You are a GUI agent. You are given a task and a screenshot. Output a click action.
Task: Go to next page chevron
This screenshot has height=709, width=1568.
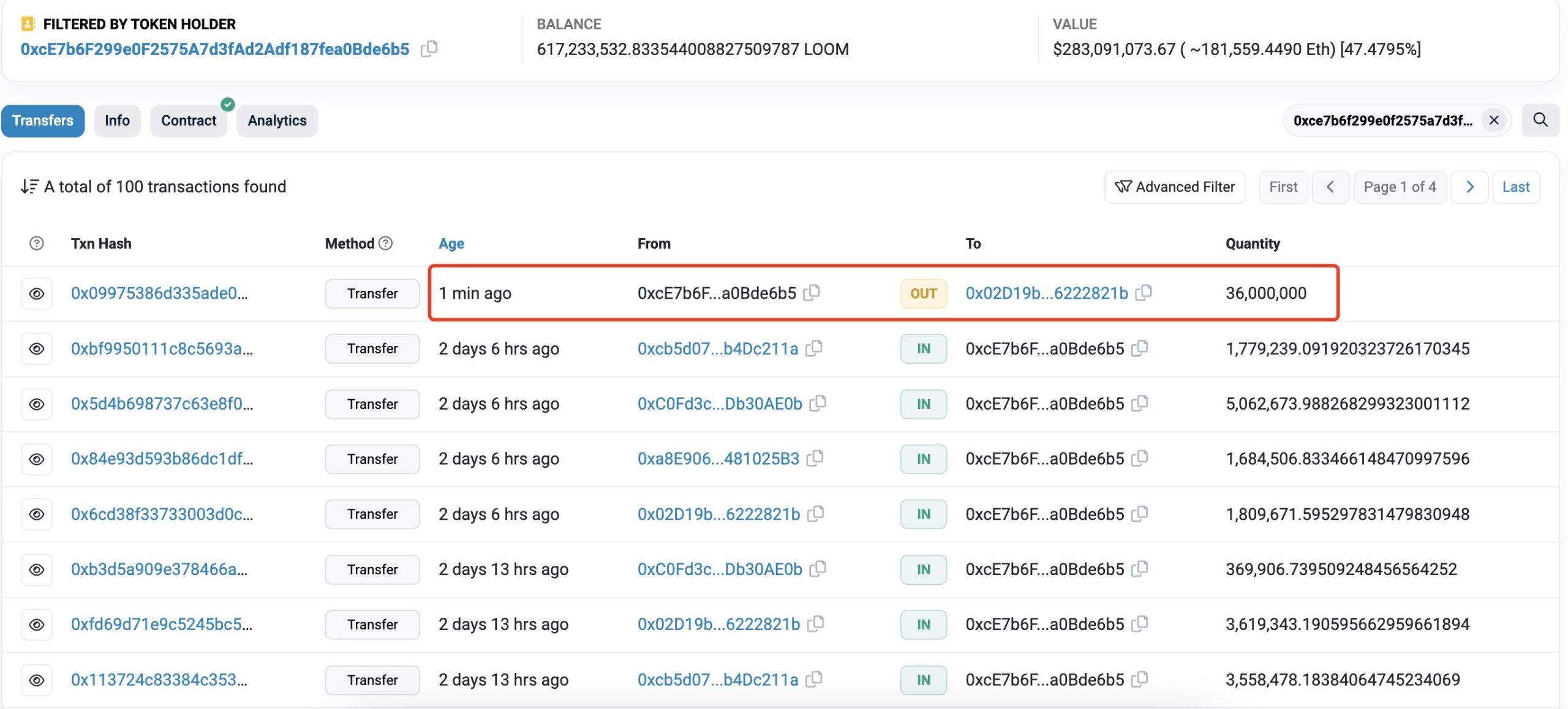pyautogui.click(x=1469, y=187)
